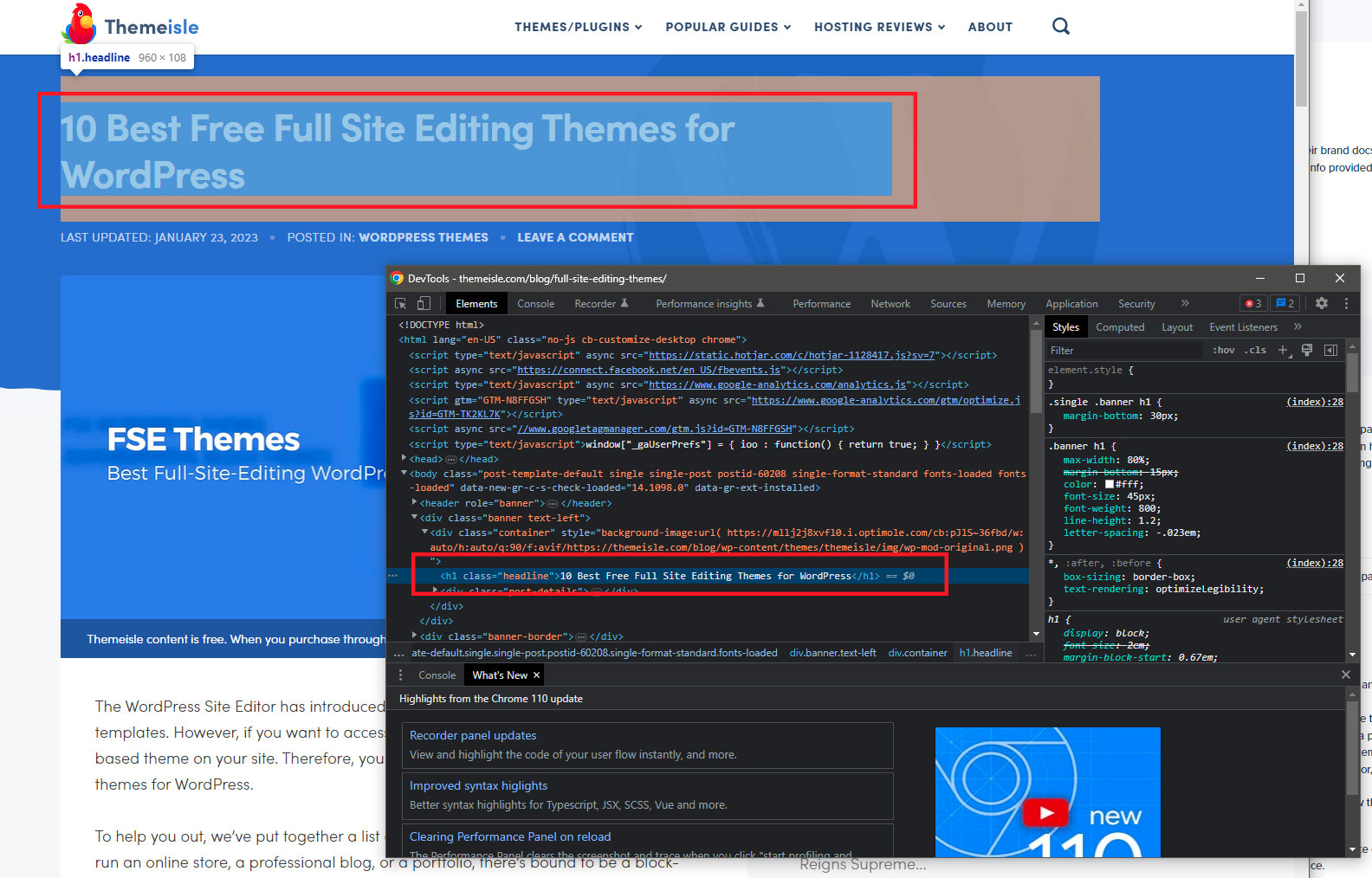The height and width of the screenshot is (878, 1372).
Task: Open the Recorder panel updates item
Action: coord(647,745)
